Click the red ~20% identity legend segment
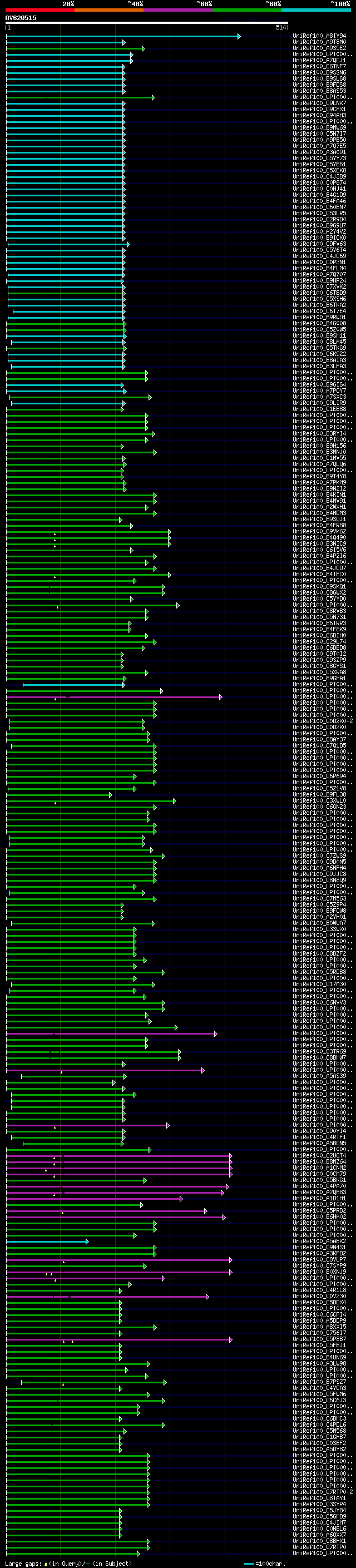The width and height of the screenshot is (356, 1568). [x=40, y=10]
